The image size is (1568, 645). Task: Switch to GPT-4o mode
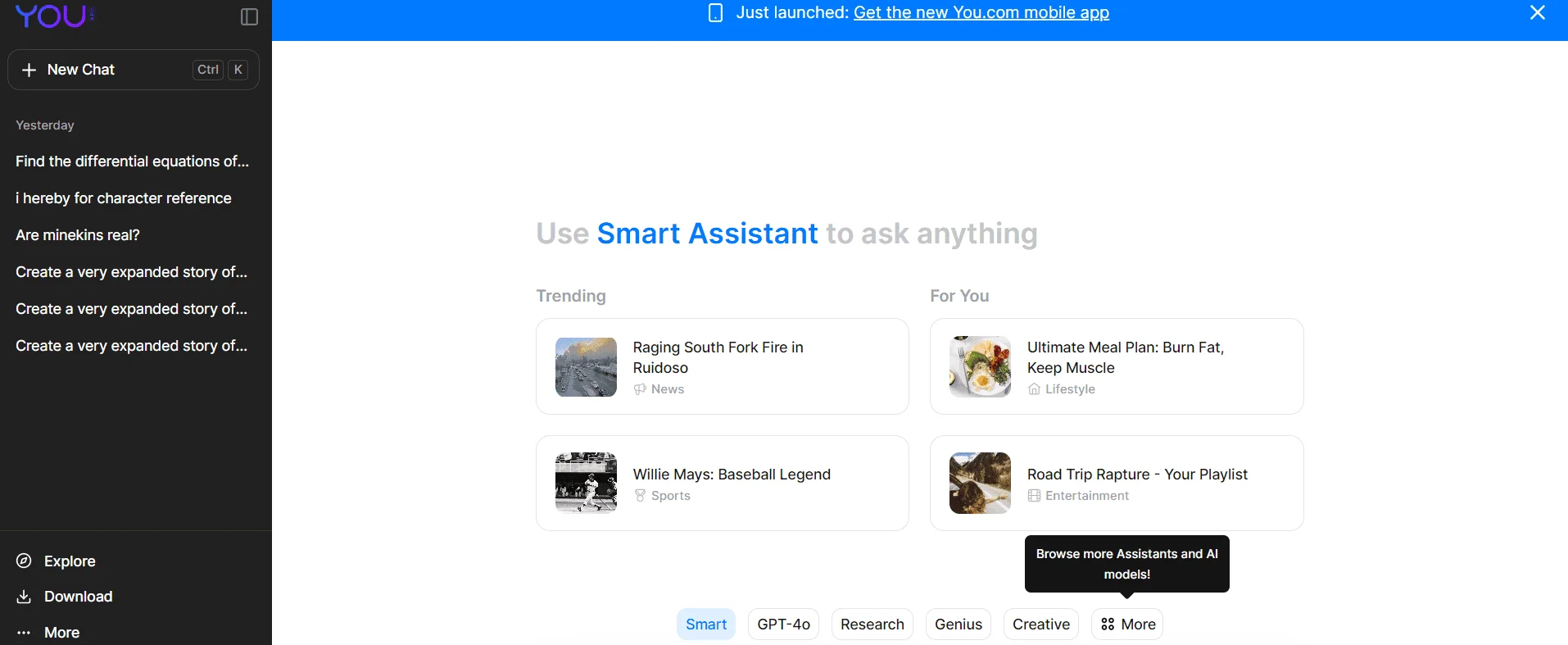(783, 625)
